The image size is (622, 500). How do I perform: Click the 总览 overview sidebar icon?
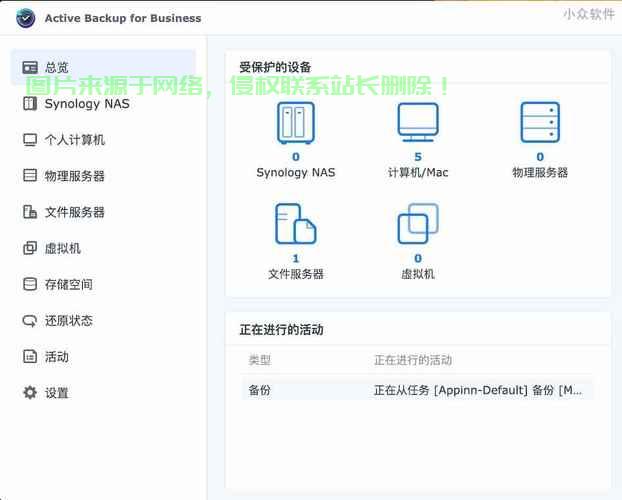point(30,67)
